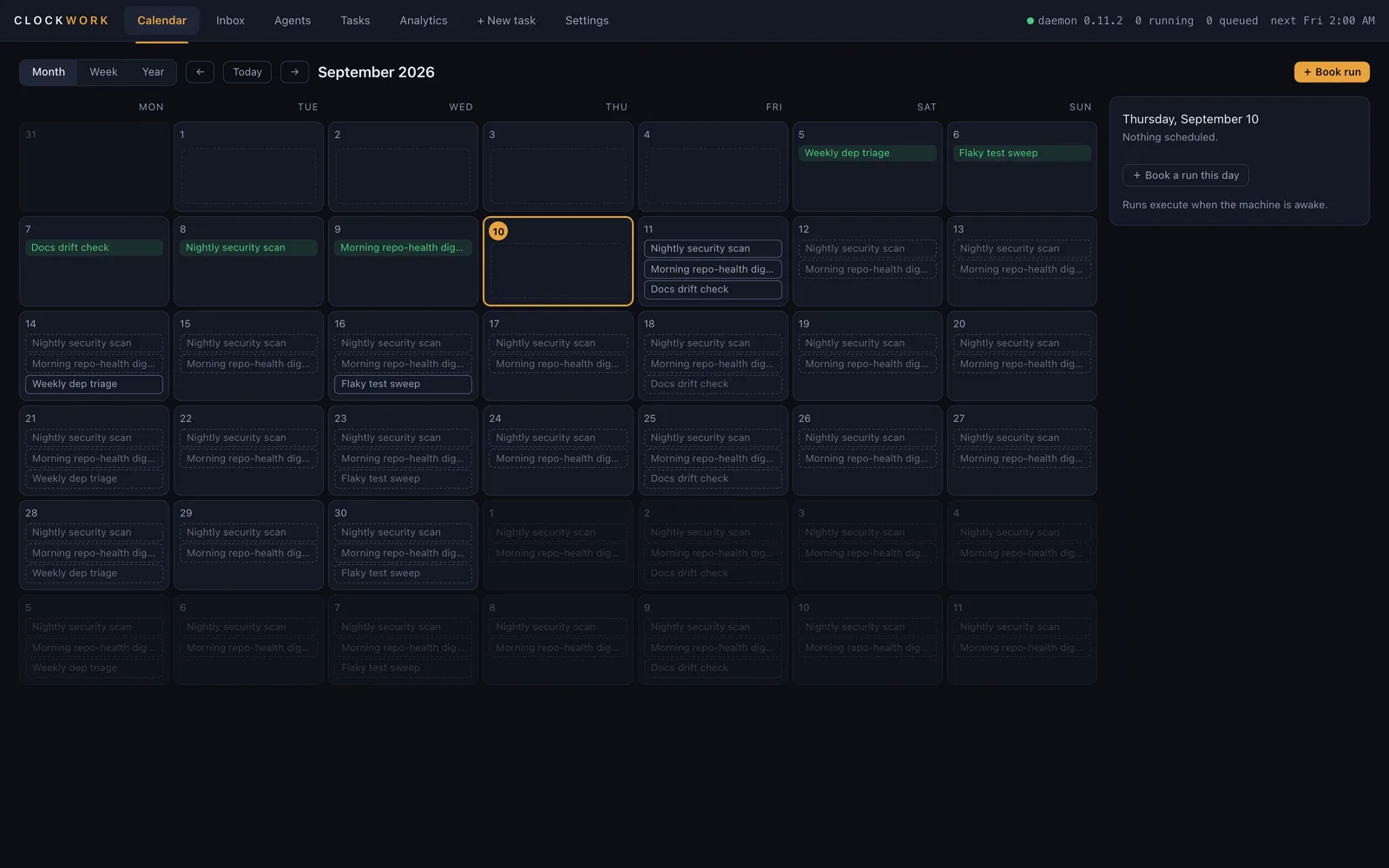Go to previous month with left arrow
Image resolution: width=1389 pixels, height=868 pixels.
click(200, 72)
